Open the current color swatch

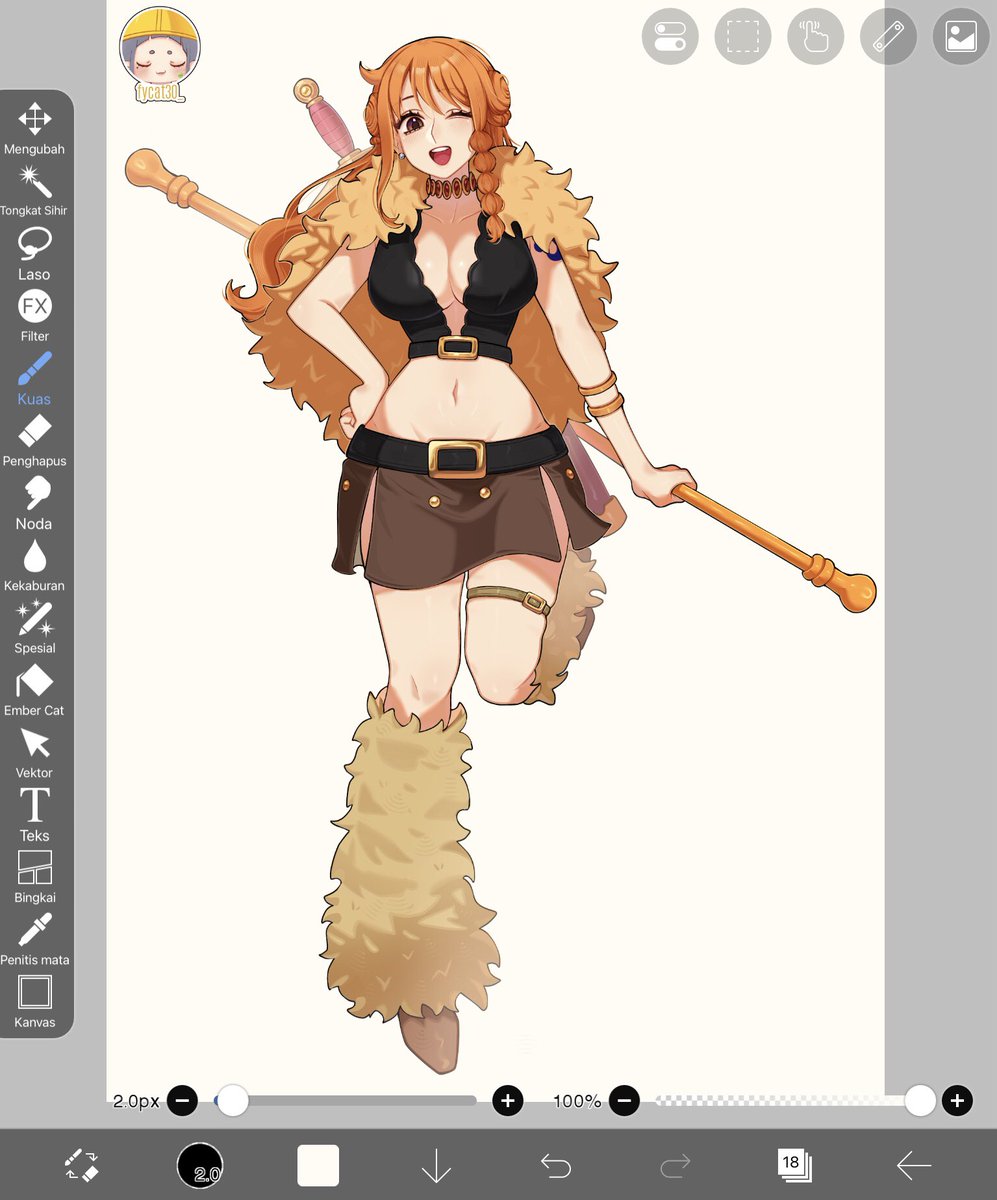[x=318, y=1166]
